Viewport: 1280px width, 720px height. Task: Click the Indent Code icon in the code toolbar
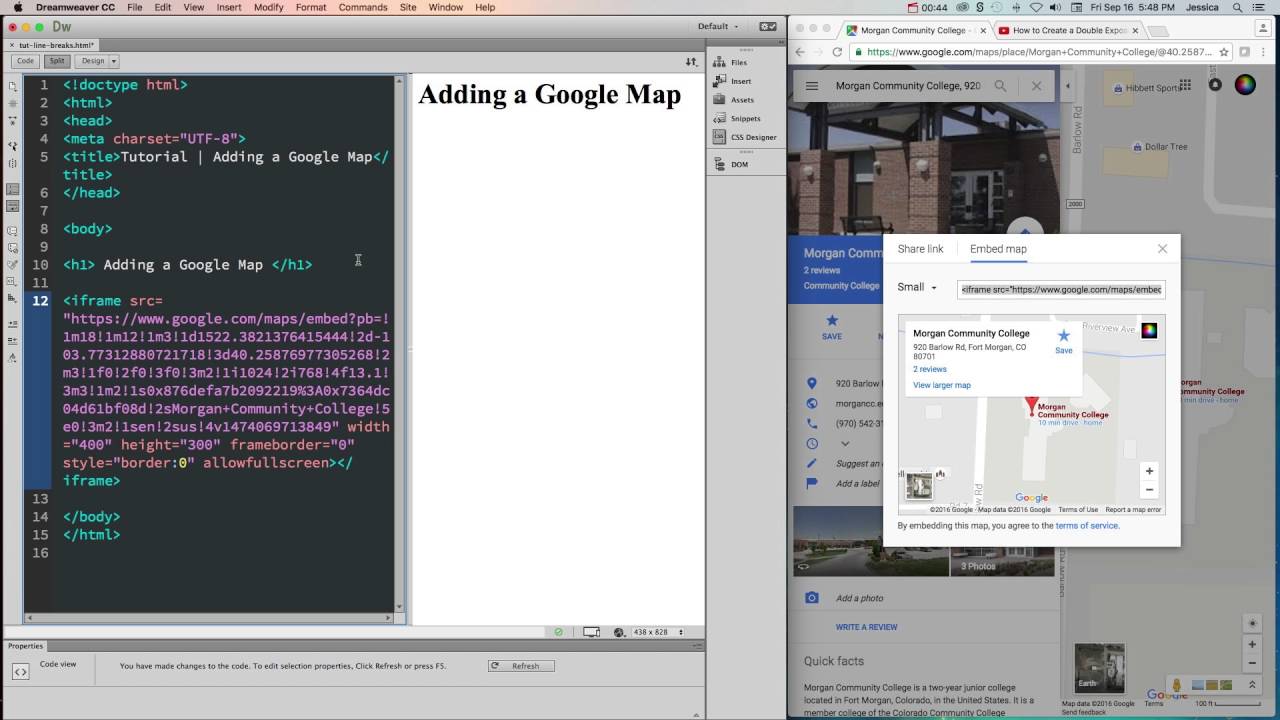tap(13, 324)
